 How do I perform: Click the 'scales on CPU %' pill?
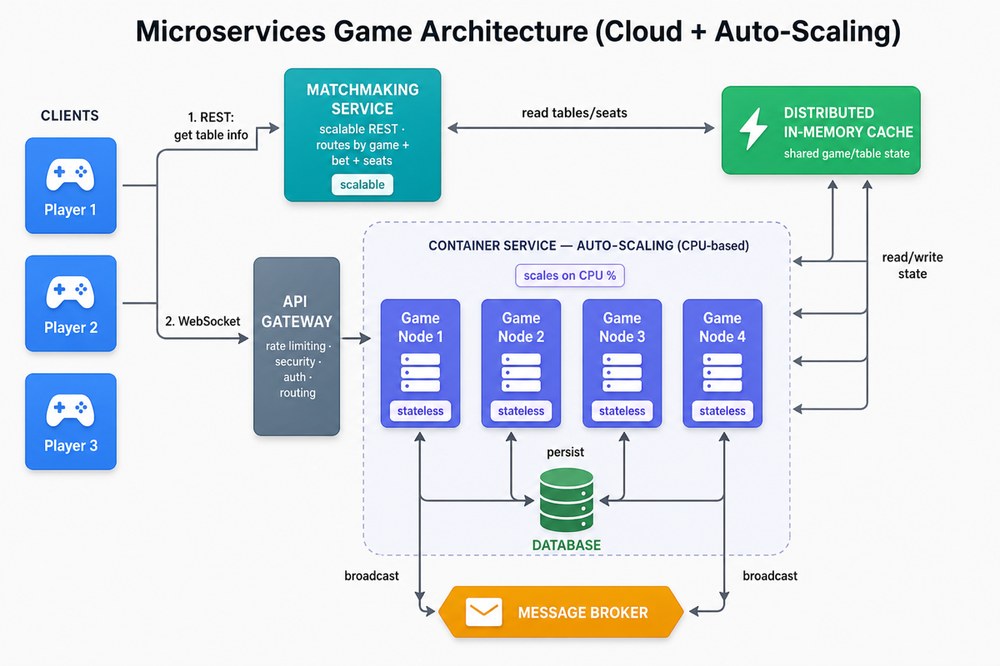pos(570,276)
